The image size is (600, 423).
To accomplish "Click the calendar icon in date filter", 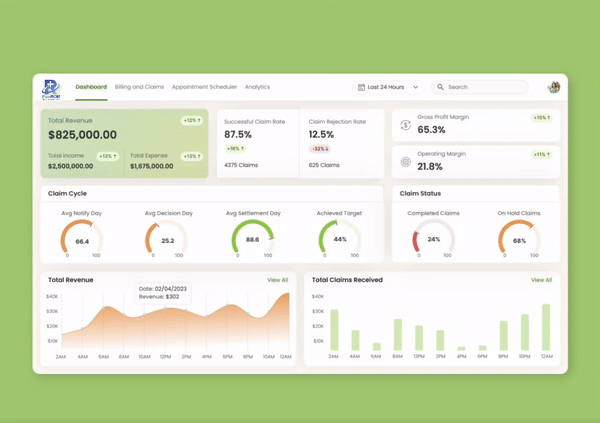I will (x=361, y=87).
